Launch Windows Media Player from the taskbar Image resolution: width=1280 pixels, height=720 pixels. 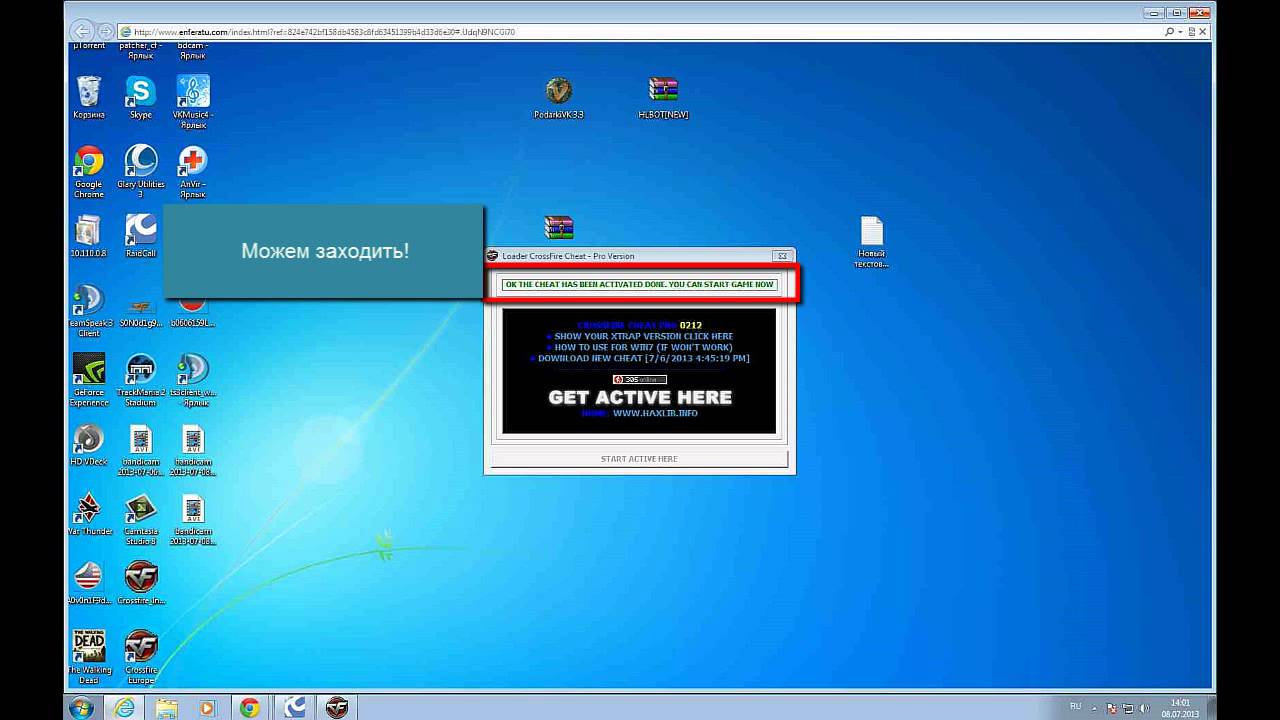[x=208, y=707]
